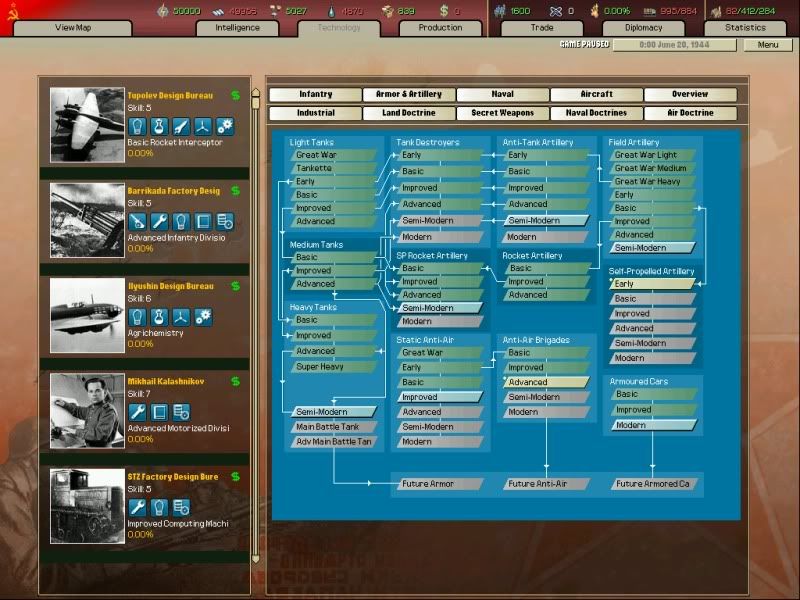Click the flask icon in Ilyushin Design Bureau's row
Screen dimensions: 800x600
[159, 317]
